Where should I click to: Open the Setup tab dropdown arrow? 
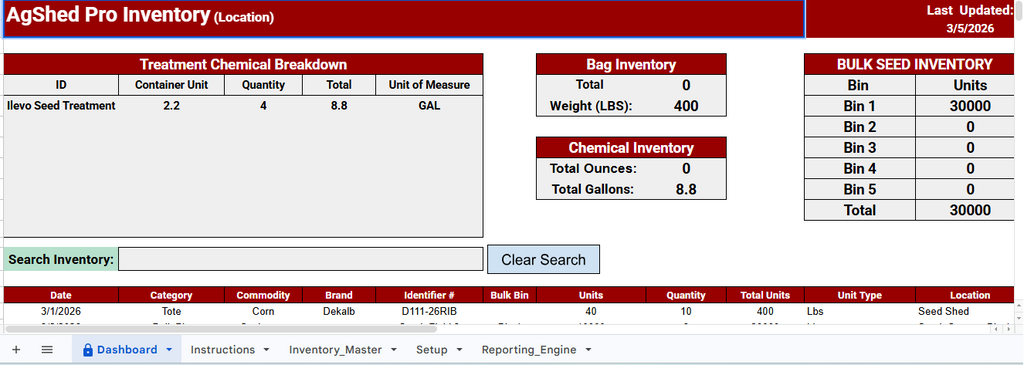pyautogui.click(x=459, y=350)
